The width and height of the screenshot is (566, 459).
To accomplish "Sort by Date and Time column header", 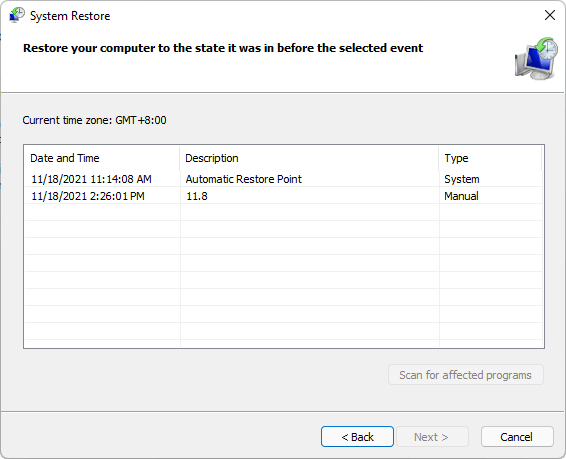I will [101, 158].
